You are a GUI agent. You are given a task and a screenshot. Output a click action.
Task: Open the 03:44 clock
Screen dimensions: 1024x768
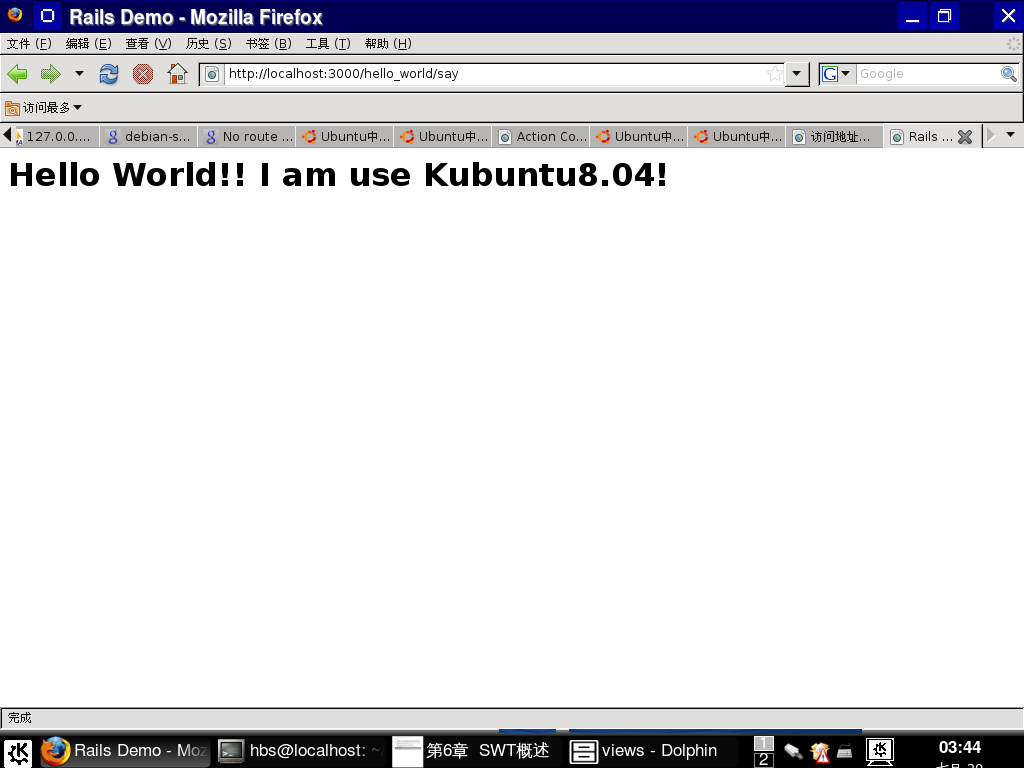959,748
